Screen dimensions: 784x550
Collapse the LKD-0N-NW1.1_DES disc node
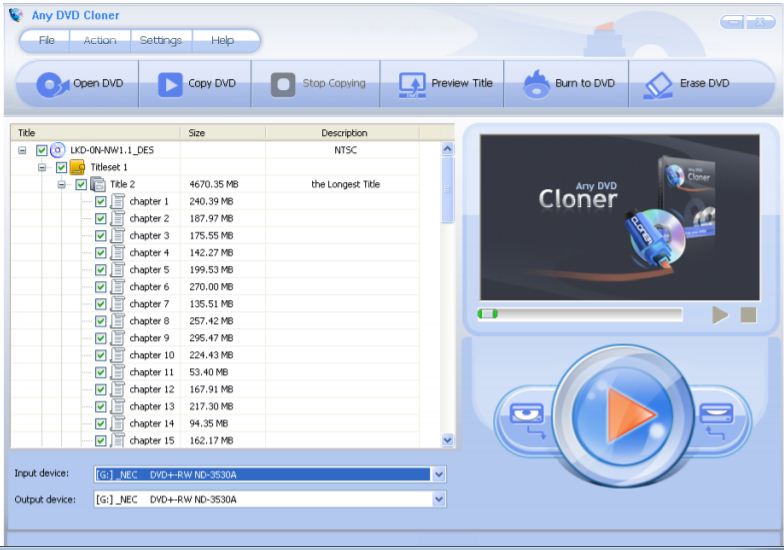pyautogui.click(x=22, y=150)
